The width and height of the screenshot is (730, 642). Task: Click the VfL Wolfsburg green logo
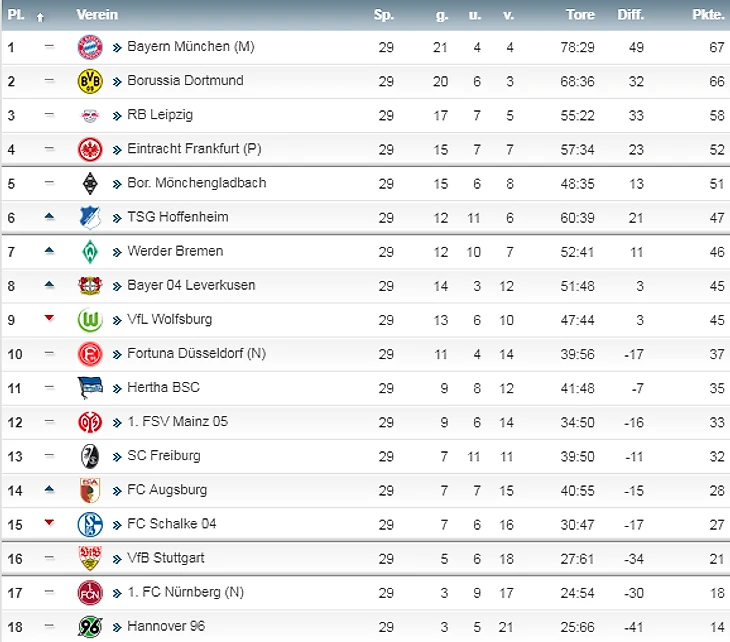point(90,320)
